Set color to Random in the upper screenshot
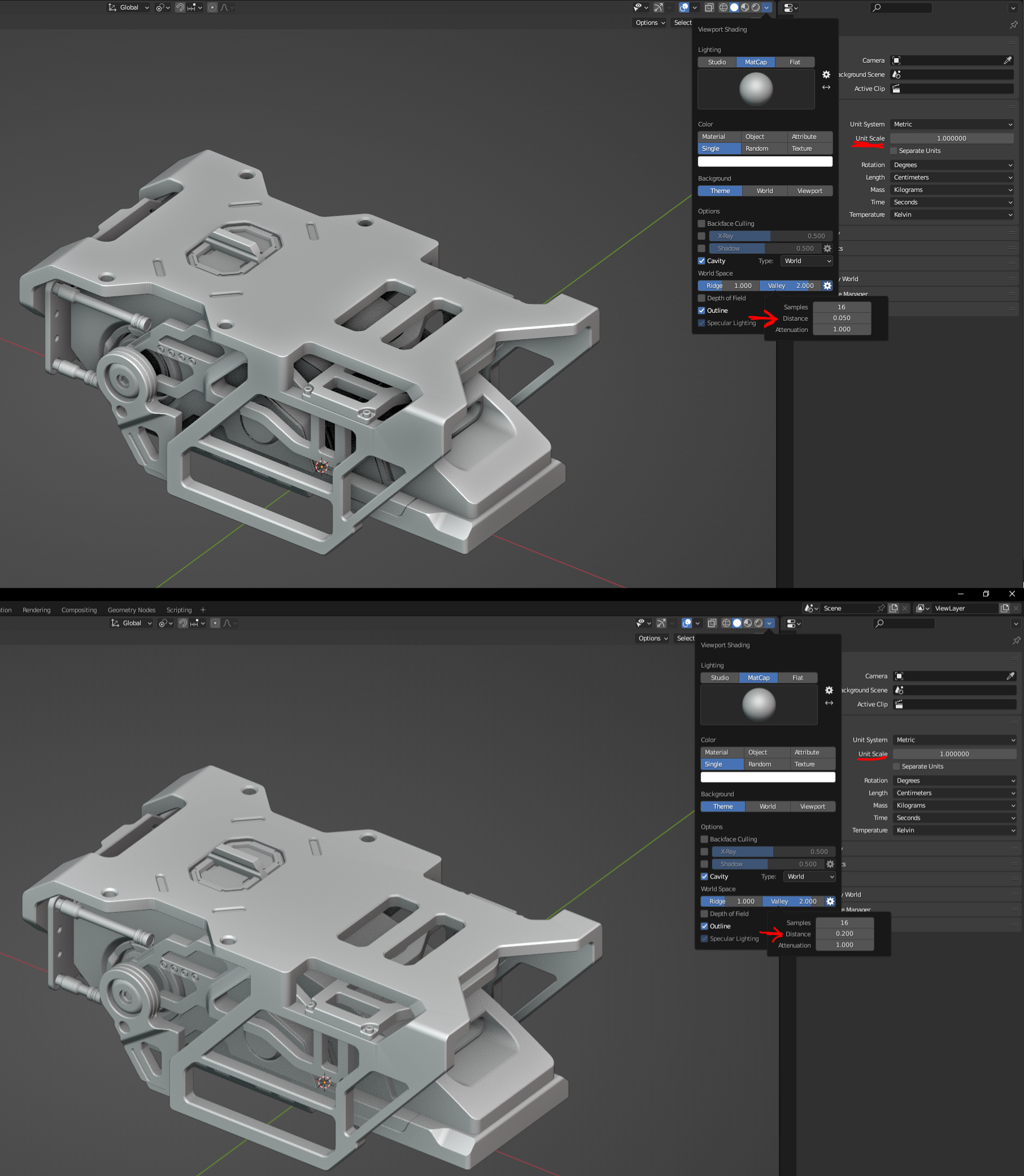This screenshot has width=1024, height=1176. click(764, 148)
